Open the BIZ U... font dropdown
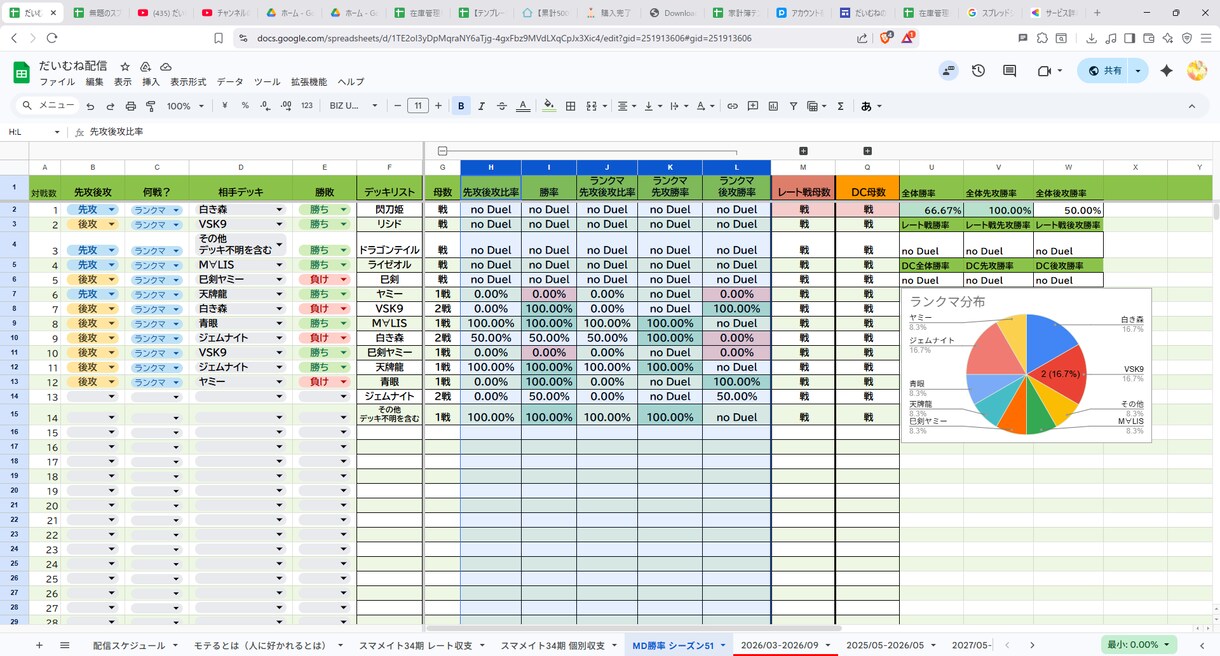This screenshot has height=656, width=1220. click(354, 106)
